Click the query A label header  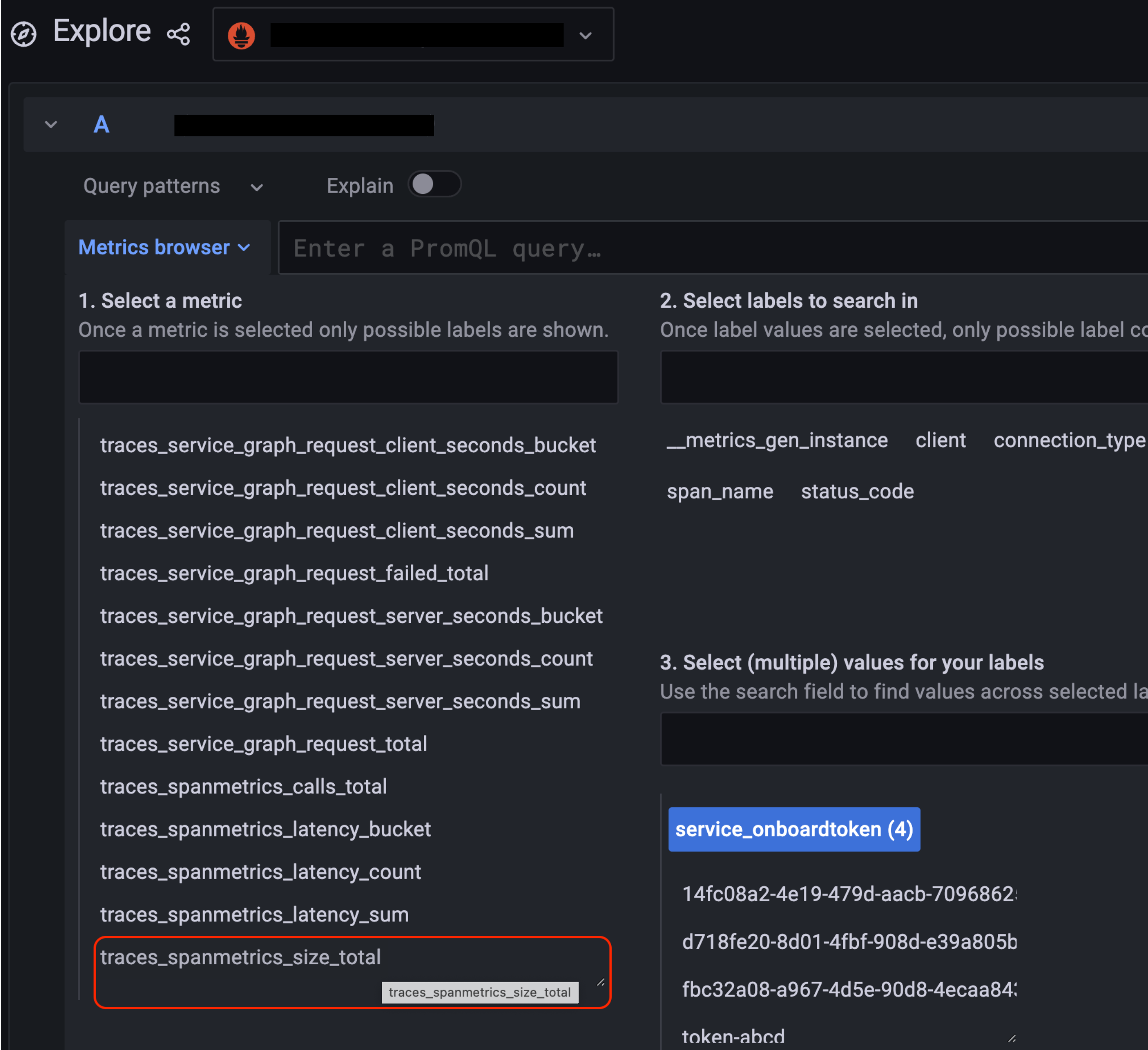click(101, 125)
